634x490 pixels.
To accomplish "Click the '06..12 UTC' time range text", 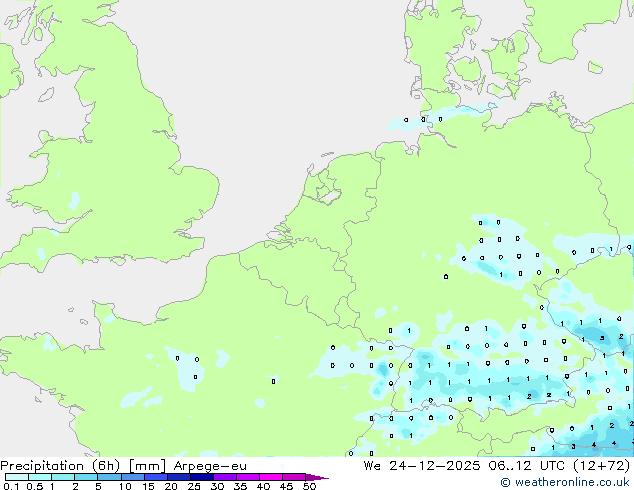I will coord(526,466).
